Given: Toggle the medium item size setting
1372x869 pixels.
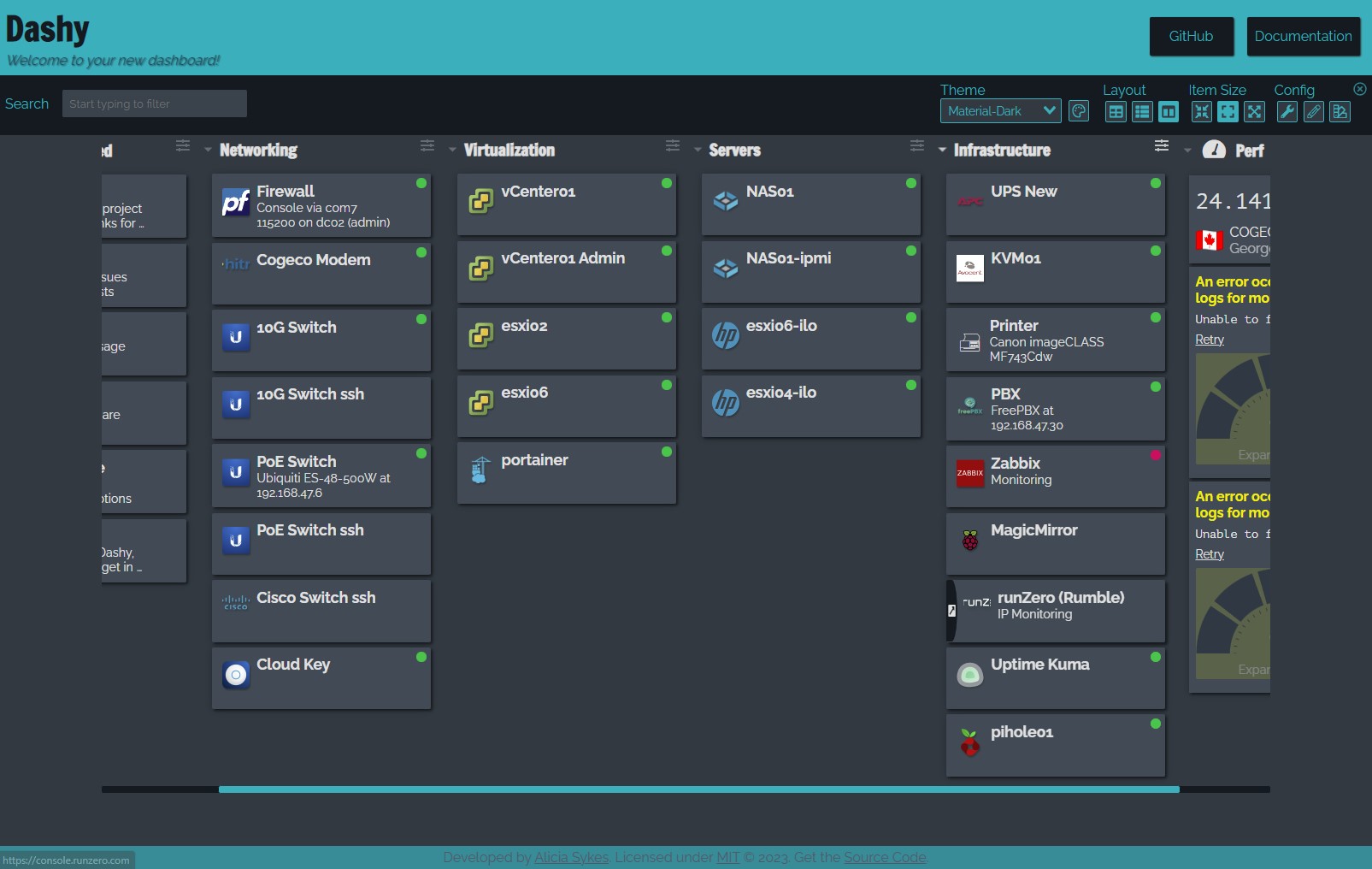Looking at the screenshot, I should point(1228,111).
